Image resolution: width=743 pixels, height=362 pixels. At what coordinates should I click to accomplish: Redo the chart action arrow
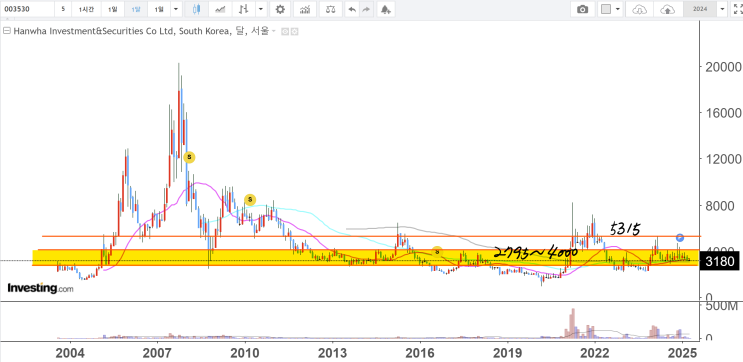[366, 9]
